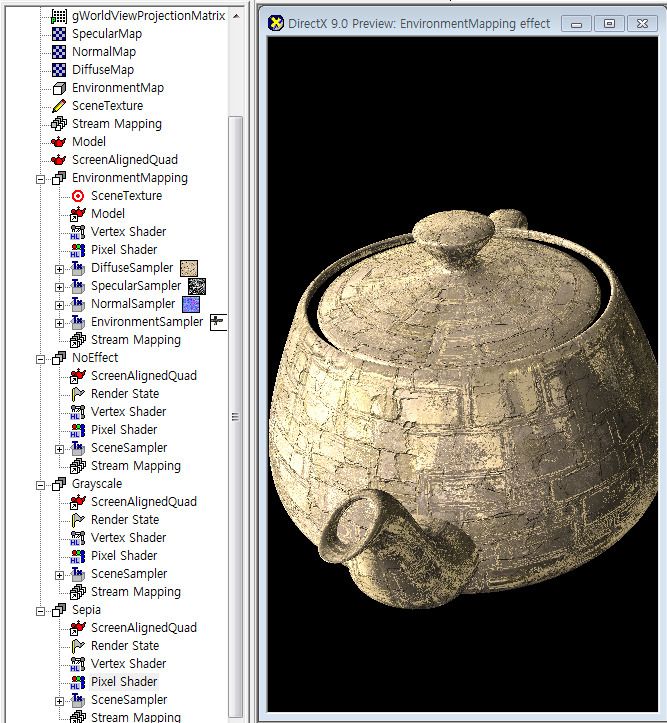Click the EnvironmentSampler texture object icon
667x723 pixels.
(77, 322)
